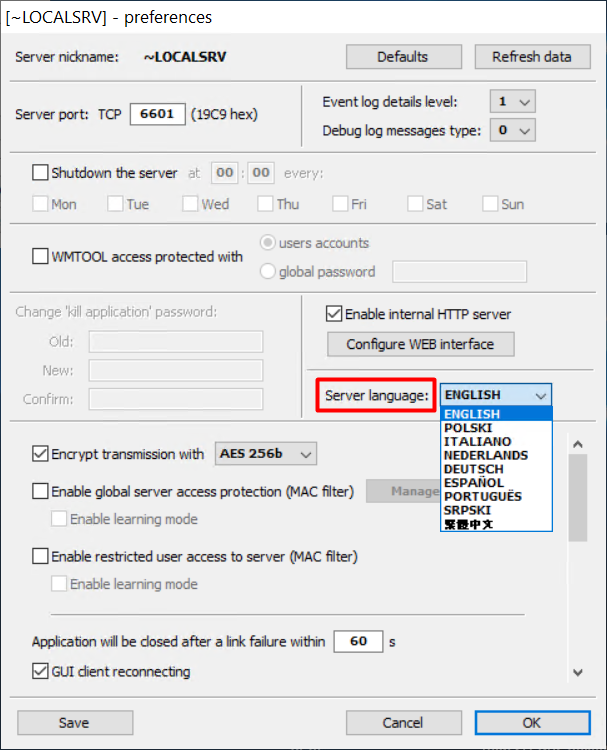Open the Server language combo box

(495, 395)
